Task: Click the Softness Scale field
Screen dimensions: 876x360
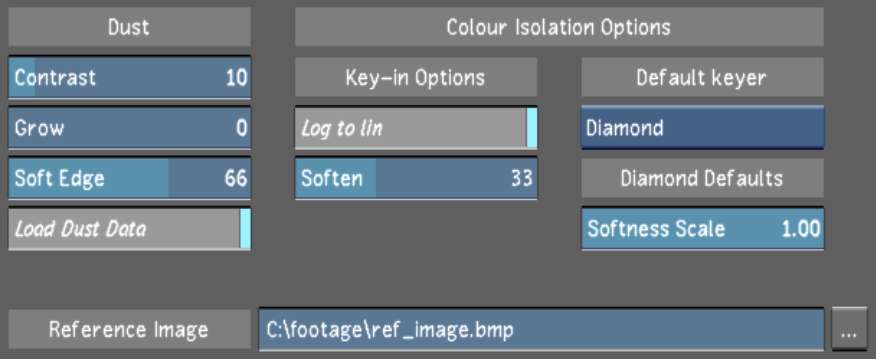Action: tap(702, 229)
